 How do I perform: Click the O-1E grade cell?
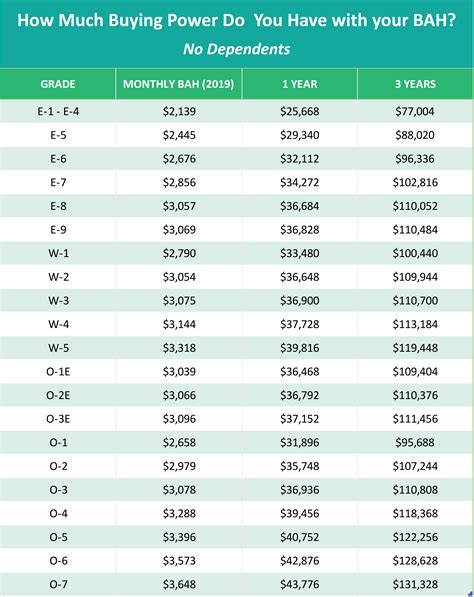click(x=58, y=371)
